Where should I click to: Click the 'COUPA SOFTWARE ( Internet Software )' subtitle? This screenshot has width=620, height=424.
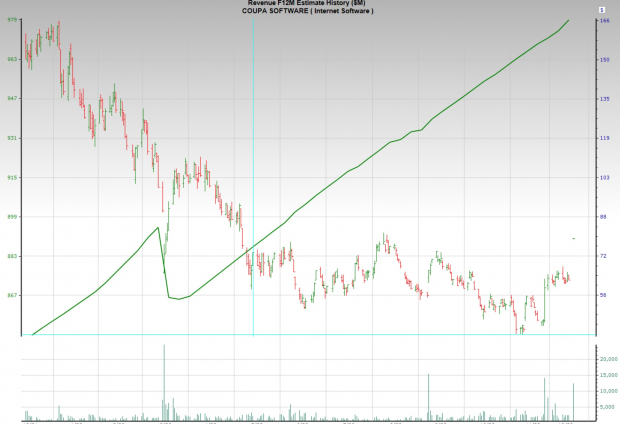(x=308, y=11)
